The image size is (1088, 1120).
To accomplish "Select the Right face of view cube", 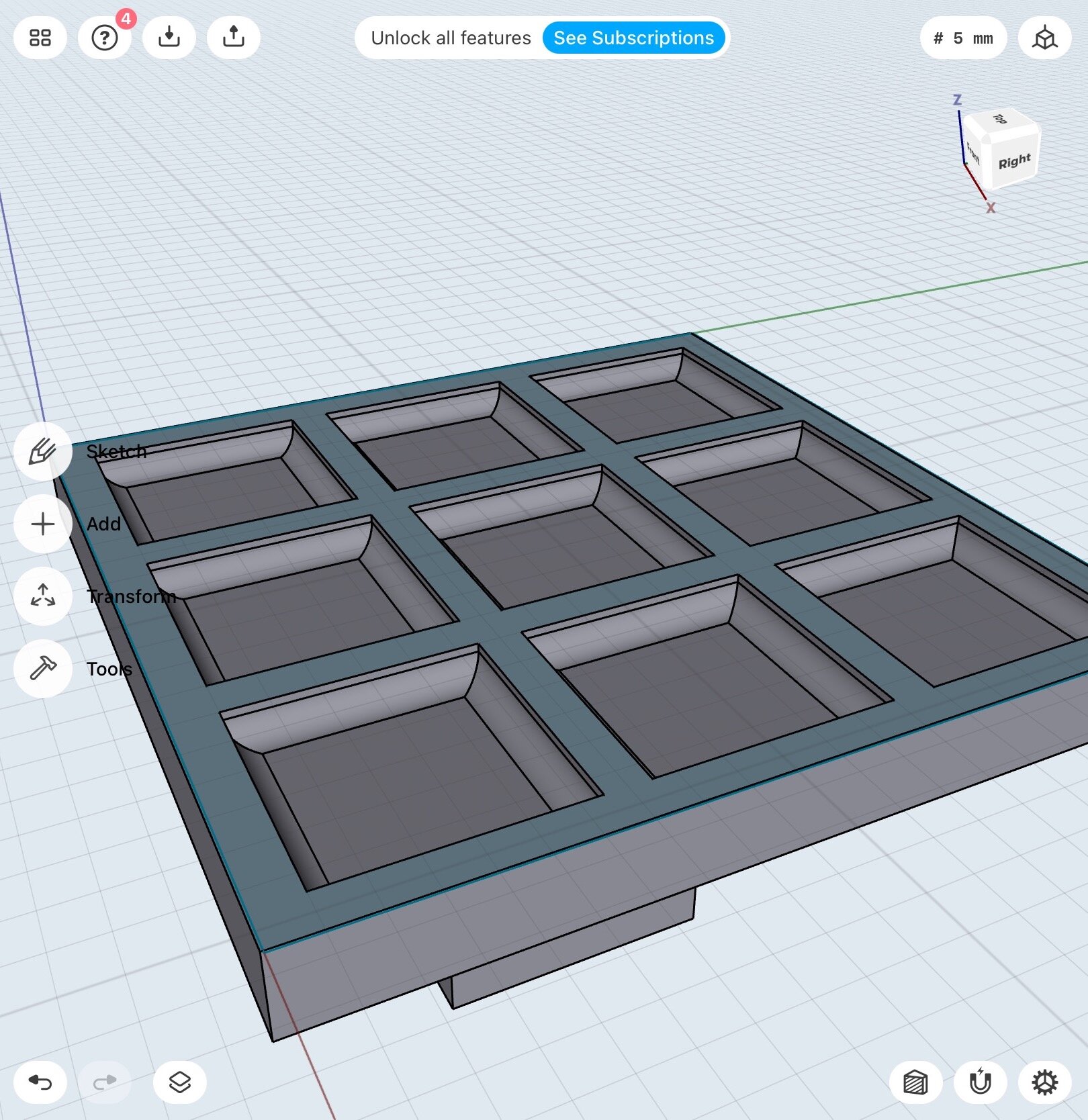I will (x=1015, y=161).
